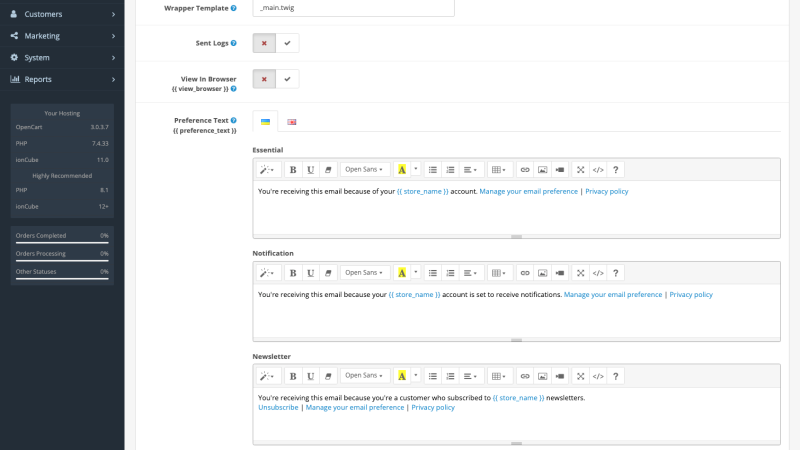Disable View In Browser with the X button
Image resolution: width=800 pixels, height=450 pixels.
click(x=264, y=79)
